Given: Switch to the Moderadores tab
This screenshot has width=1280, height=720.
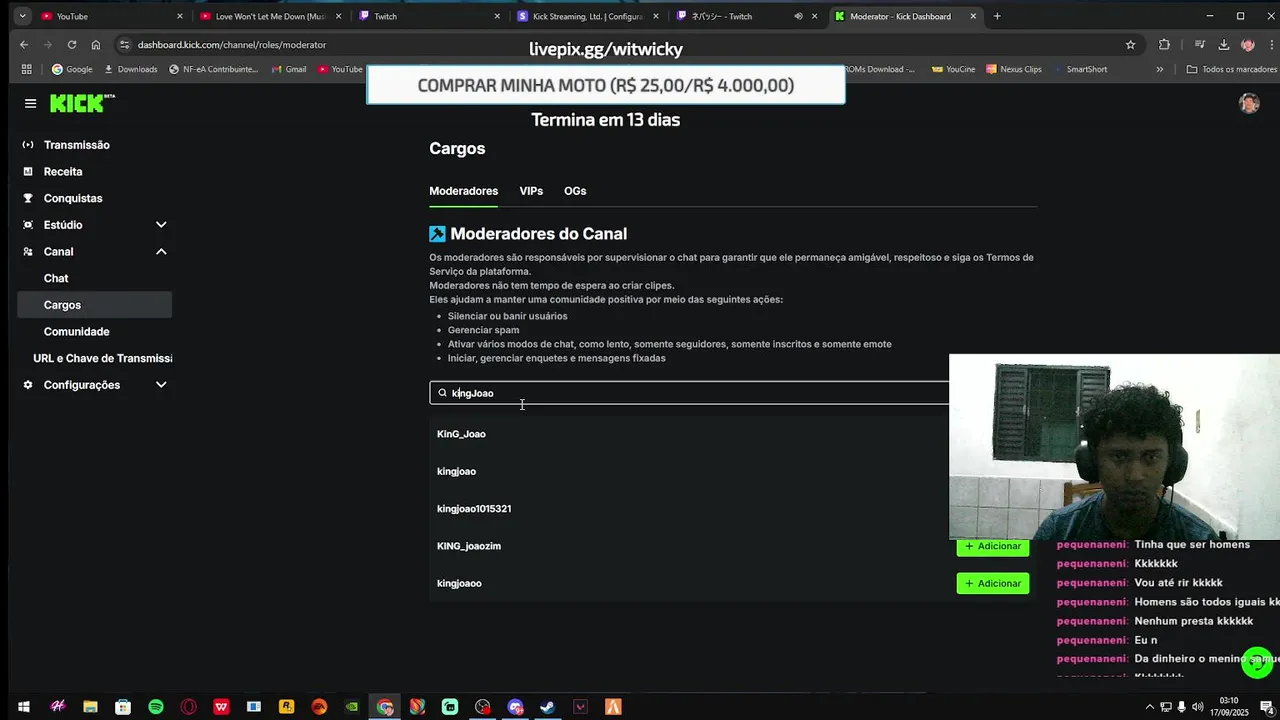Looking at the screenshot, I should pyautogui.click(x=463, y=191).
